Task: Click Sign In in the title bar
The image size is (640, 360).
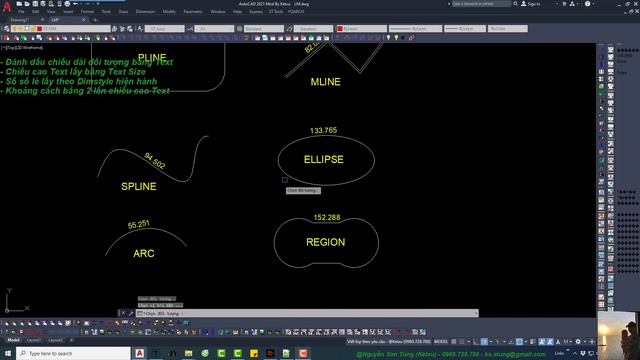Action: 531,4
